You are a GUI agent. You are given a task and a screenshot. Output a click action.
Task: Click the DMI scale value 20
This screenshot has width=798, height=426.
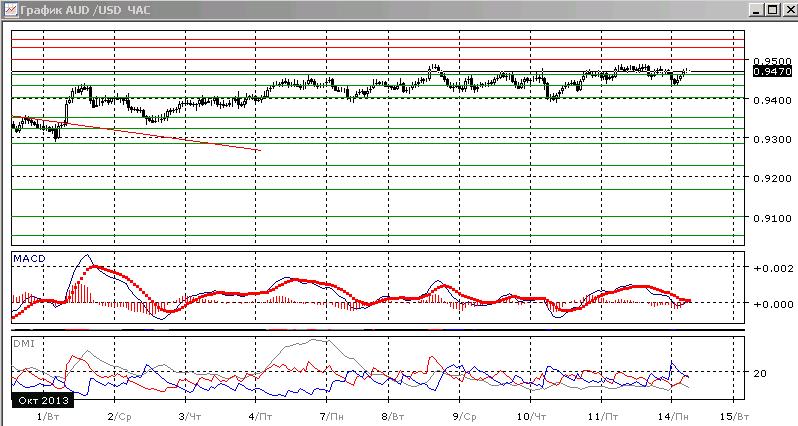point(760,373)
